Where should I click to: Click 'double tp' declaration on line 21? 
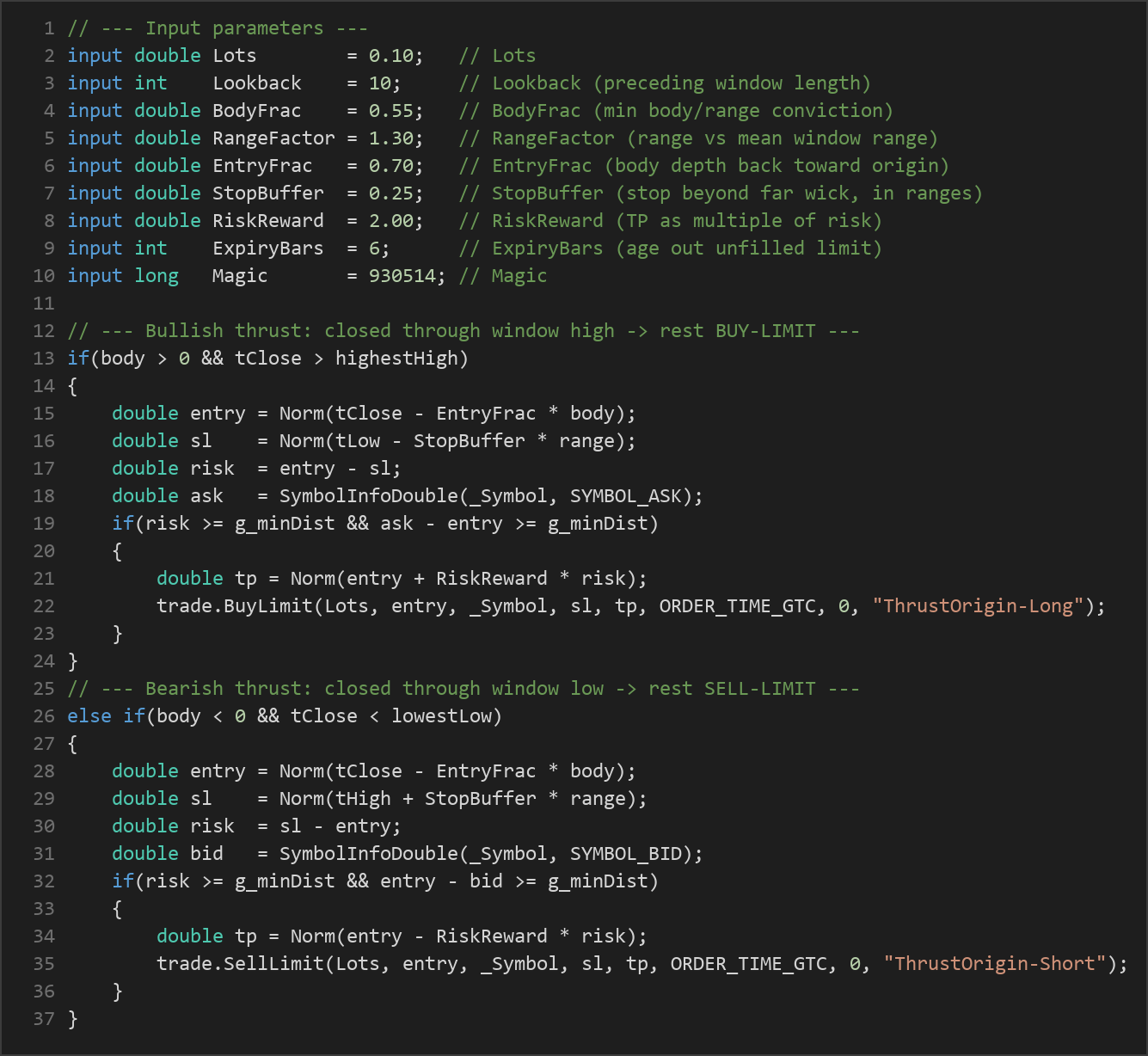[206, 579]
